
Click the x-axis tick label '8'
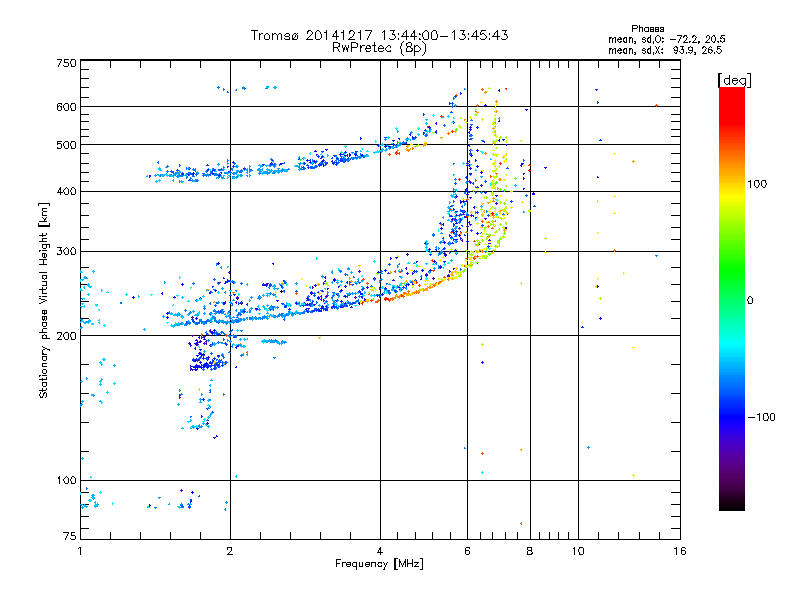pyautogui.click(x=530, y=551)
